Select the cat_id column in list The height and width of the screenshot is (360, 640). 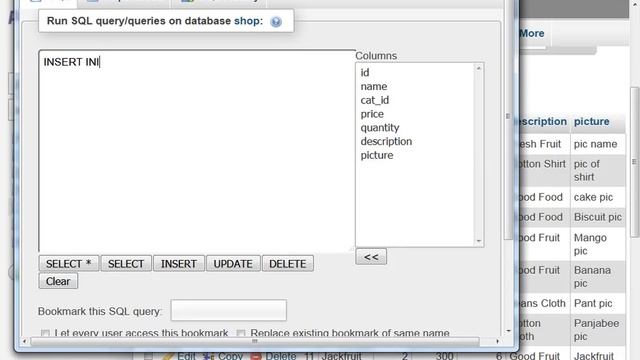coord(375,100)
